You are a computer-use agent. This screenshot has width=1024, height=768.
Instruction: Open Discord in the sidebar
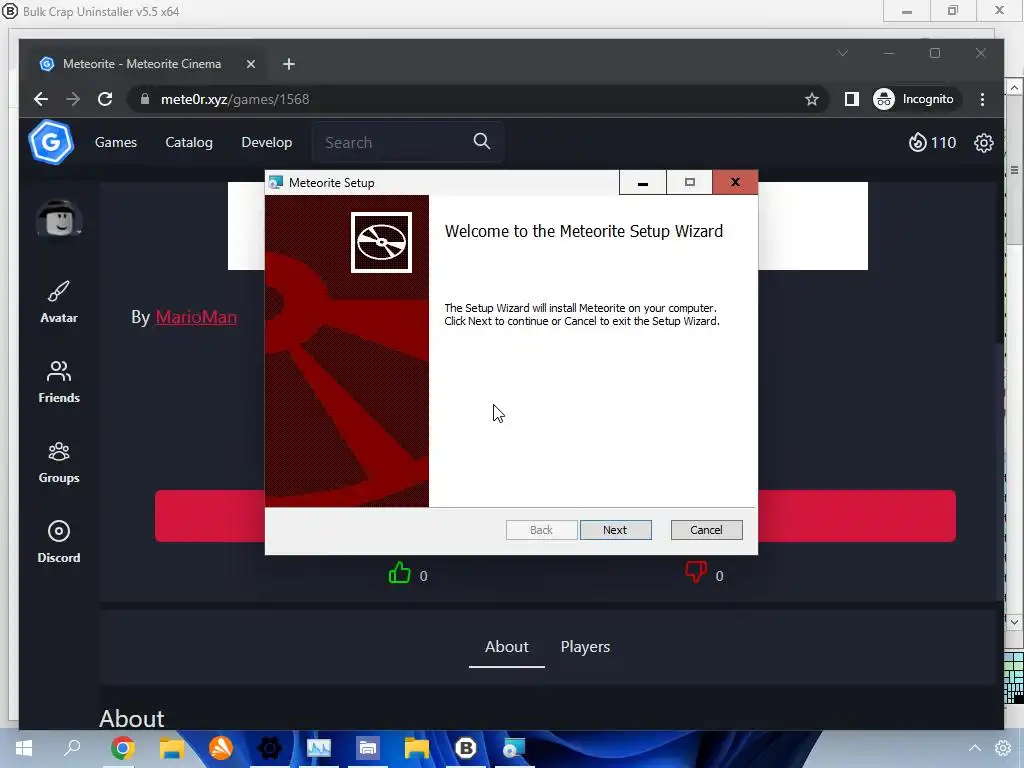(59, 542)
